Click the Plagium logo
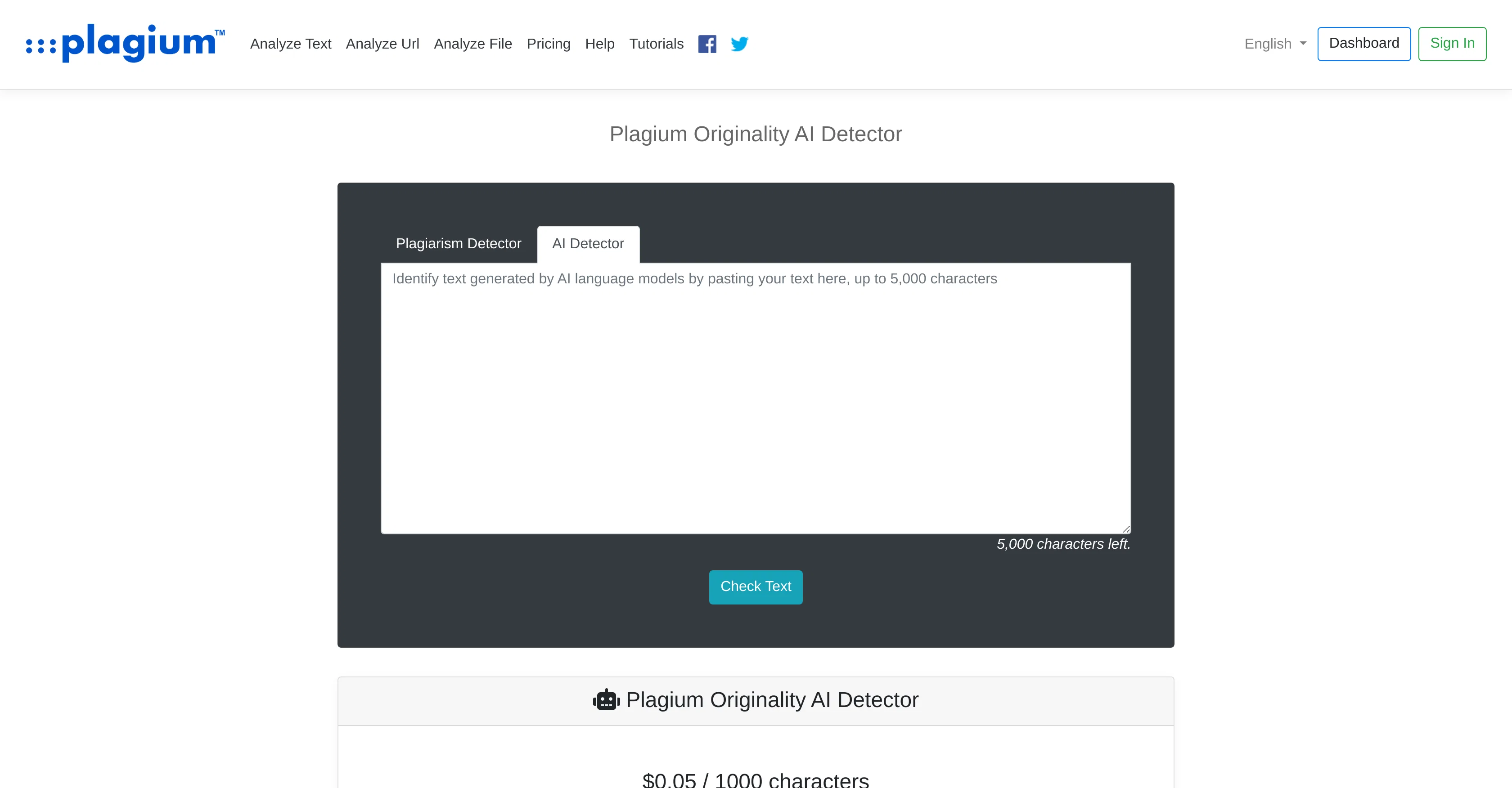The height and width of the screenshot is (788, 1512). [125, 44]
